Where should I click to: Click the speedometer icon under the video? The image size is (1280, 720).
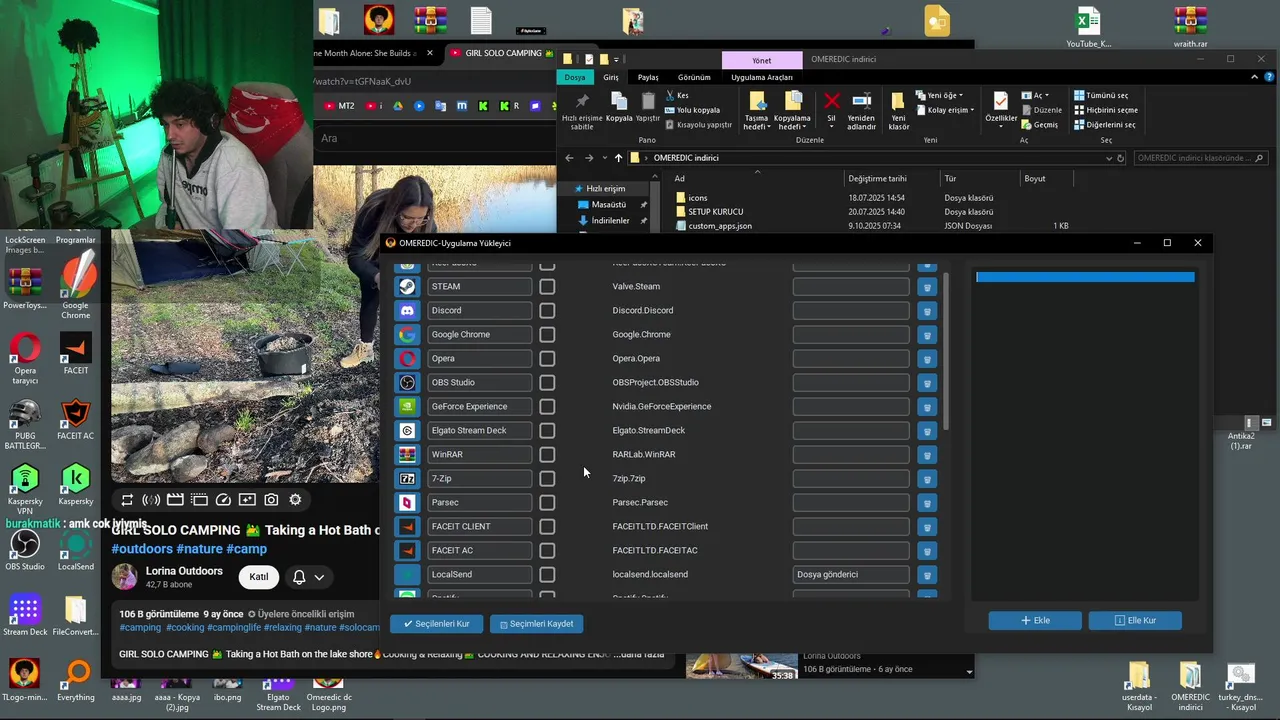point(223,500)
